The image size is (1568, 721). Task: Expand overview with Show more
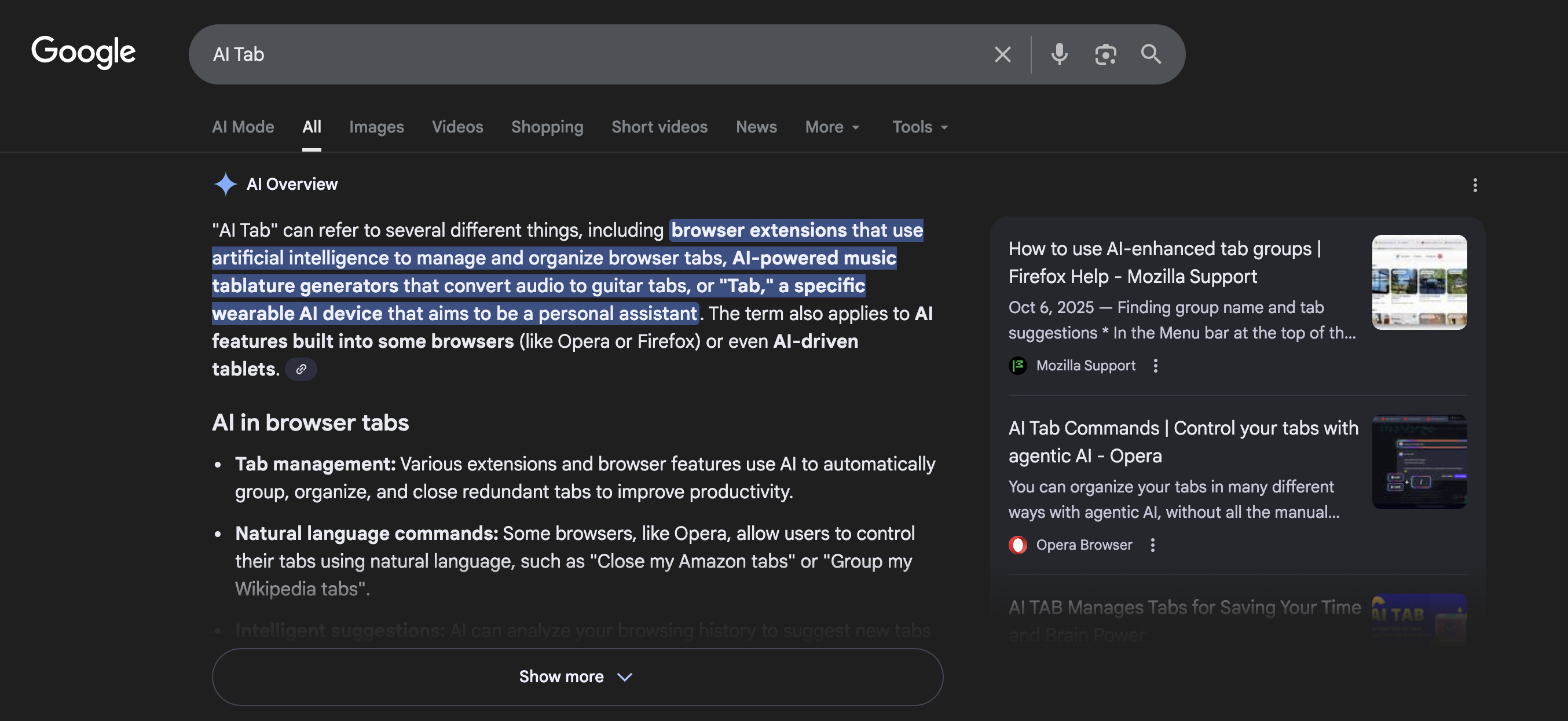coord(577,676)
